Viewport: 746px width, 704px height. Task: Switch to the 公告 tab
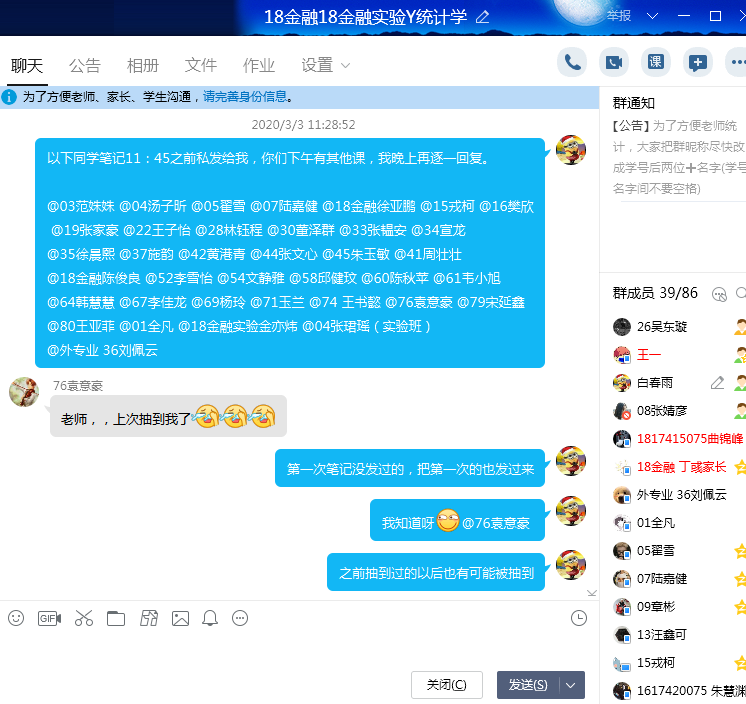coord(85,65)
